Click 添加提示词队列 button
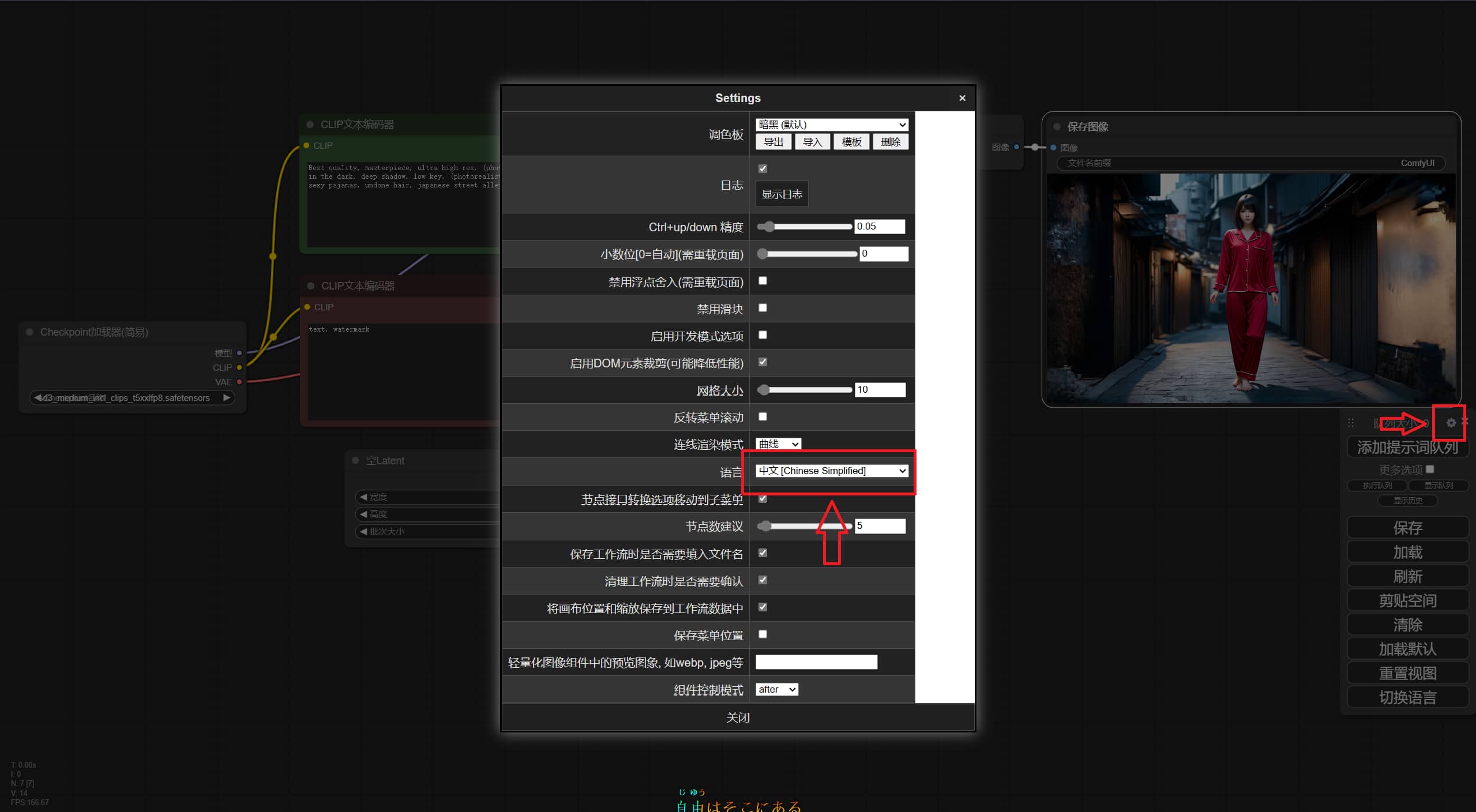The width and height of the screenshot is (1476, 812). point(1407,448)
